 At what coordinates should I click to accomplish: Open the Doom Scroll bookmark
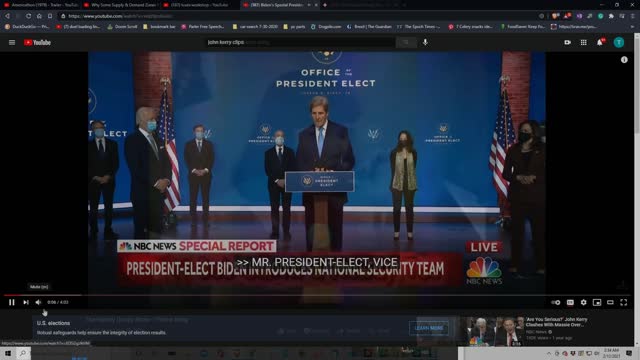pyautogui.click(x=122, y=27)
